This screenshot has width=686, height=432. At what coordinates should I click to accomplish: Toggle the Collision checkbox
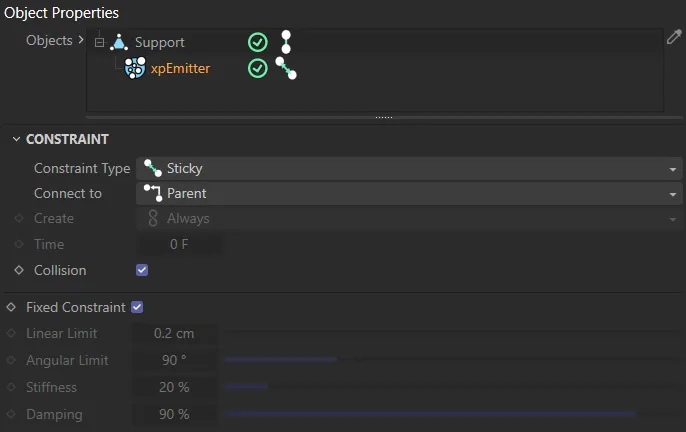pos(142,270)
